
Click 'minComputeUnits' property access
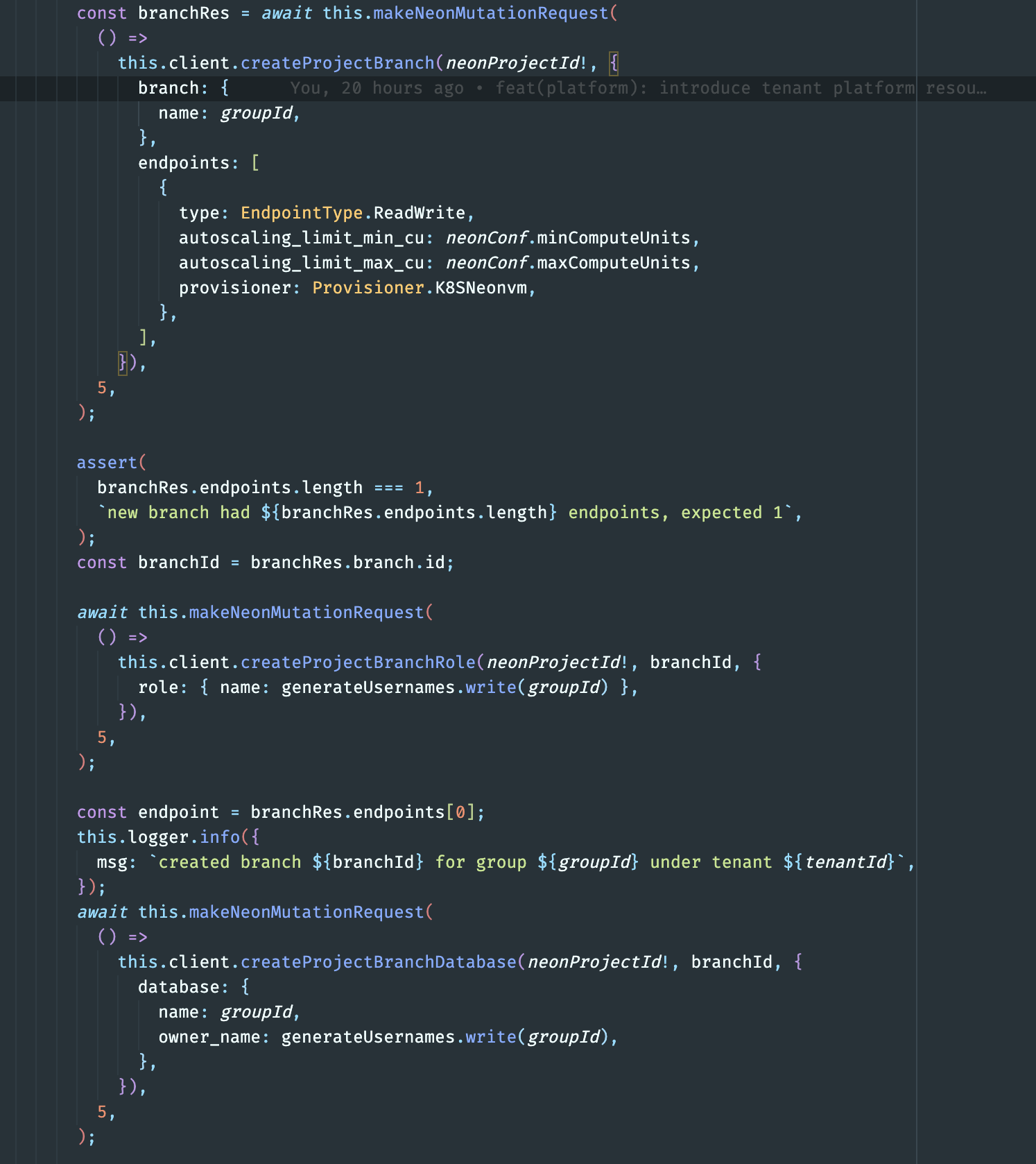point(614,238)
